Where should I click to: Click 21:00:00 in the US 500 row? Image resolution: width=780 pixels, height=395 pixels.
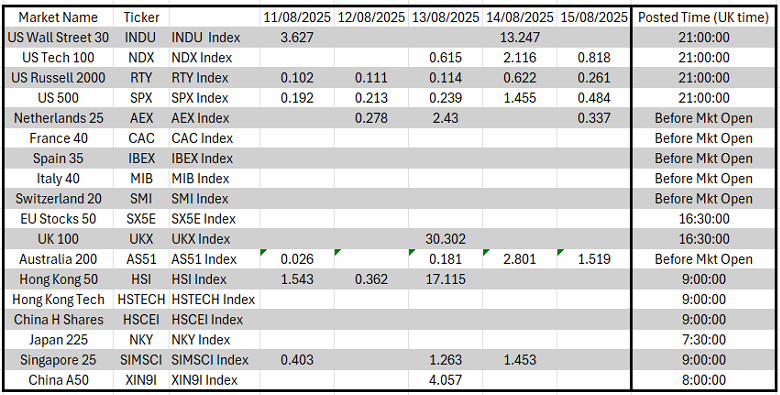pyautogui.click(x=703, y=98)
